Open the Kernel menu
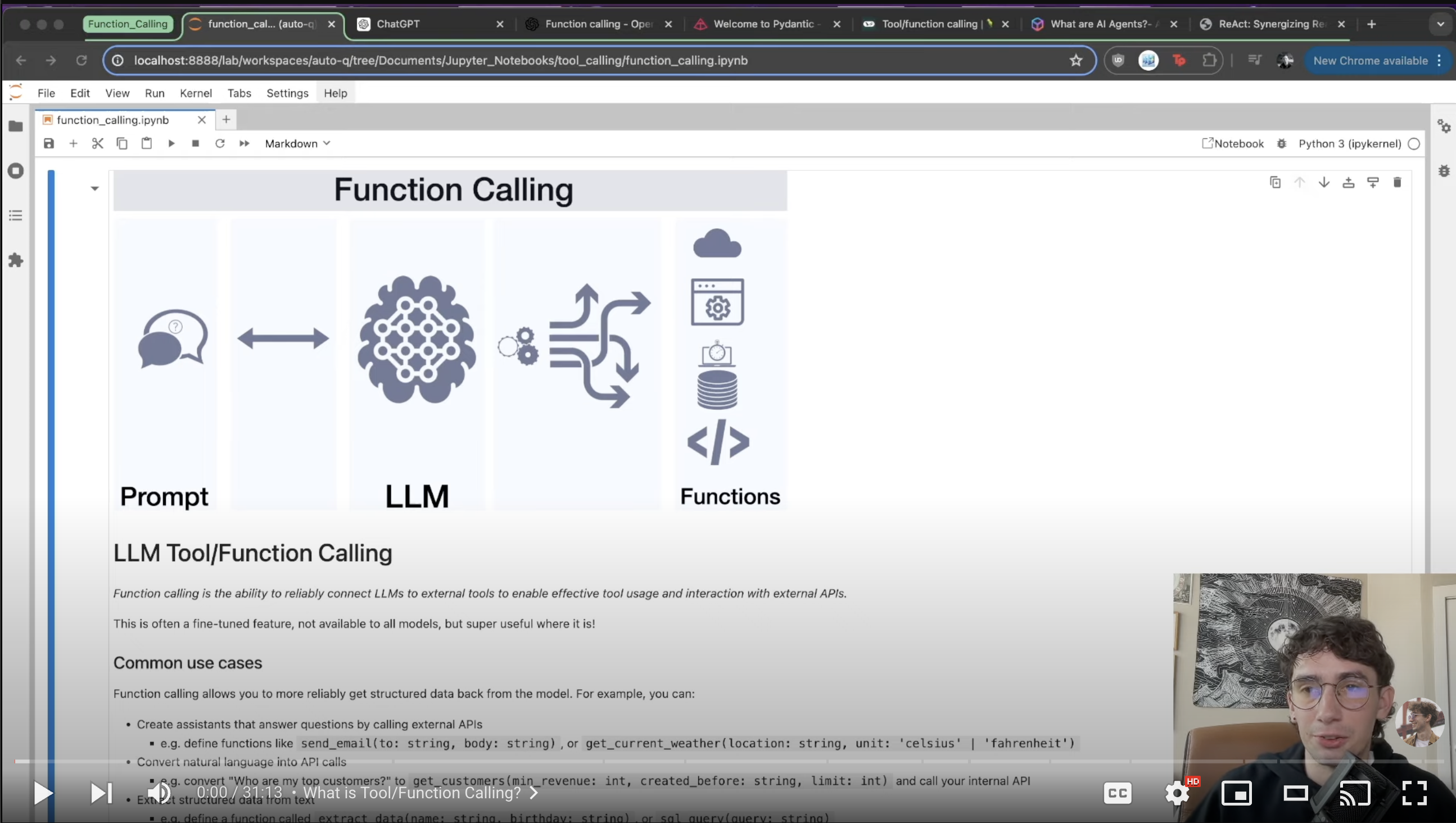Viewport: 1456px width, 823px height. pyautogui.click(x=196, y=93)
